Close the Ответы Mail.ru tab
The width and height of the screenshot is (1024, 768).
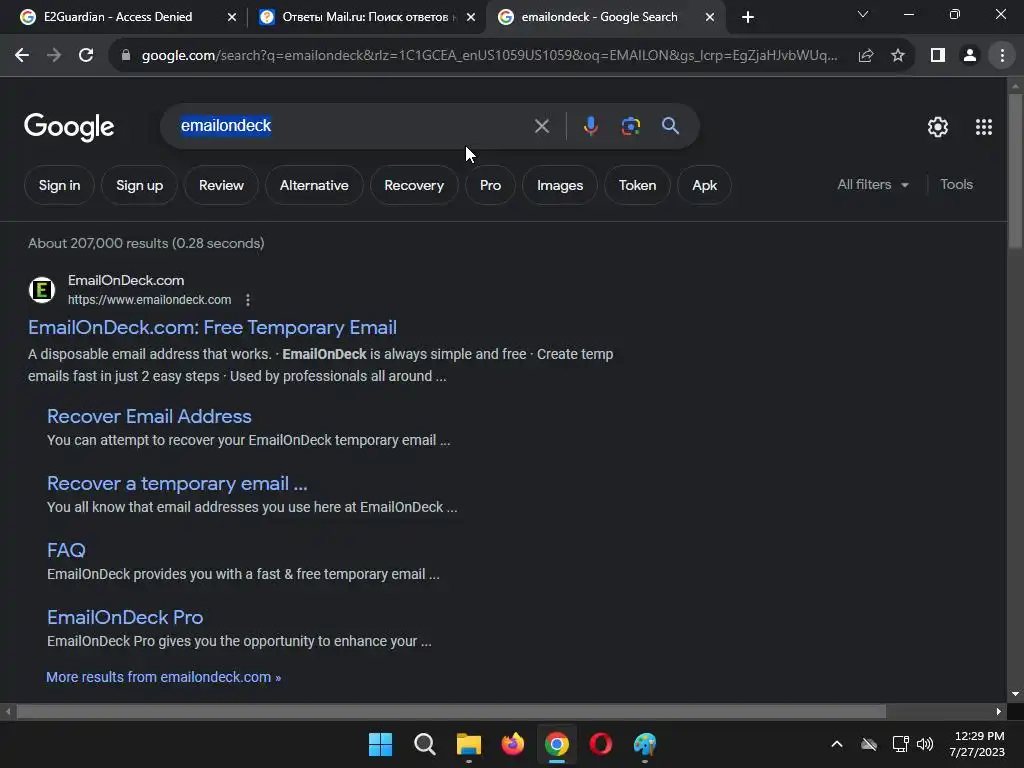pos(471,17)
